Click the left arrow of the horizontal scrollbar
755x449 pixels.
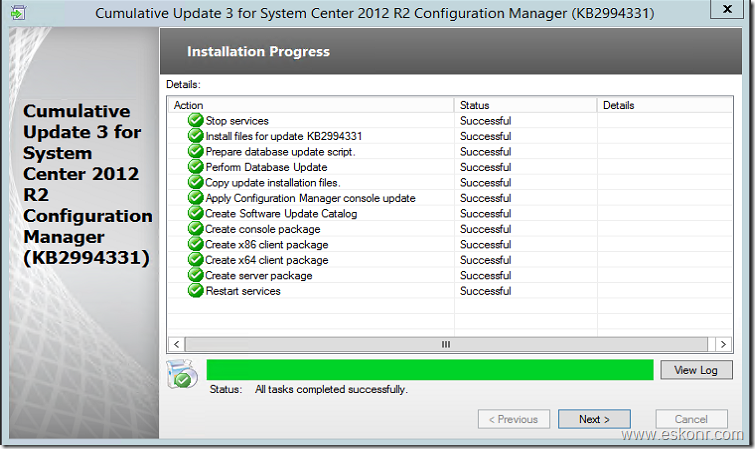(x=177, y=344)
